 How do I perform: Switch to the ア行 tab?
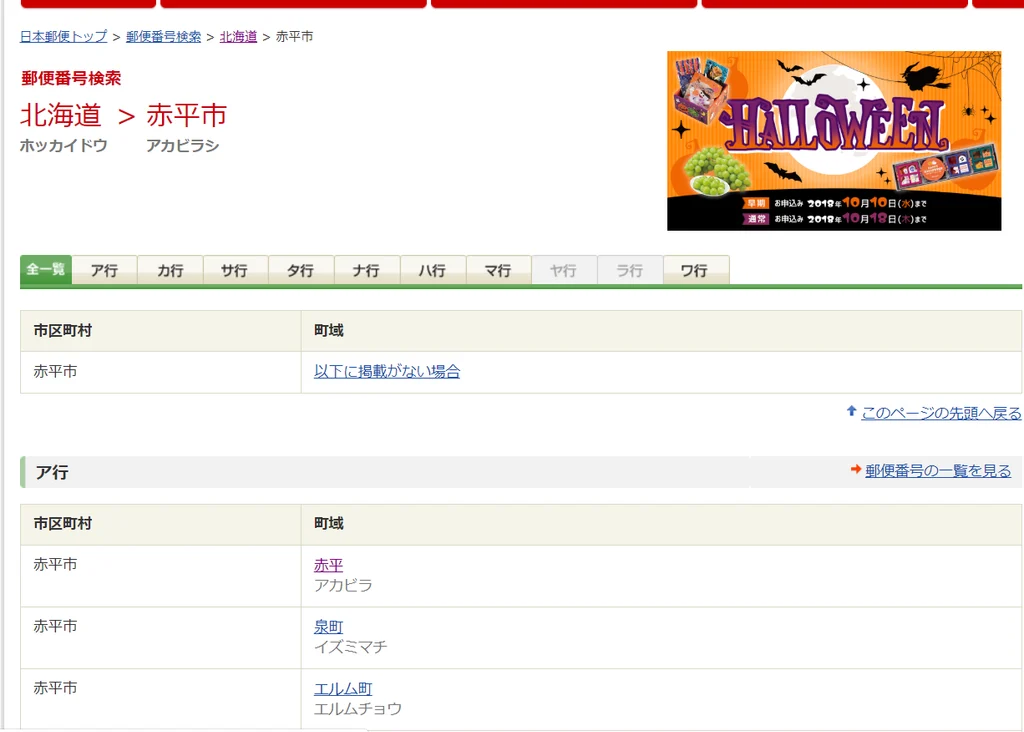point(104,270)
